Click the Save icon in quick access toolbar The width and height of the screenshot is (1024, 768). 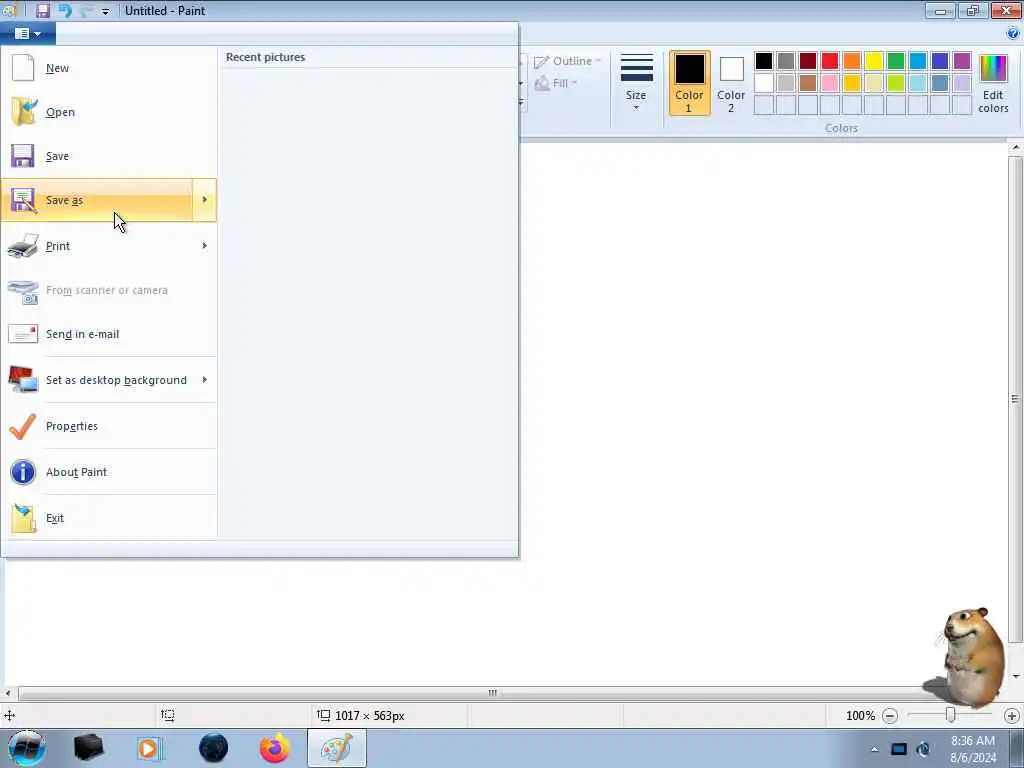tap(42, 10)
